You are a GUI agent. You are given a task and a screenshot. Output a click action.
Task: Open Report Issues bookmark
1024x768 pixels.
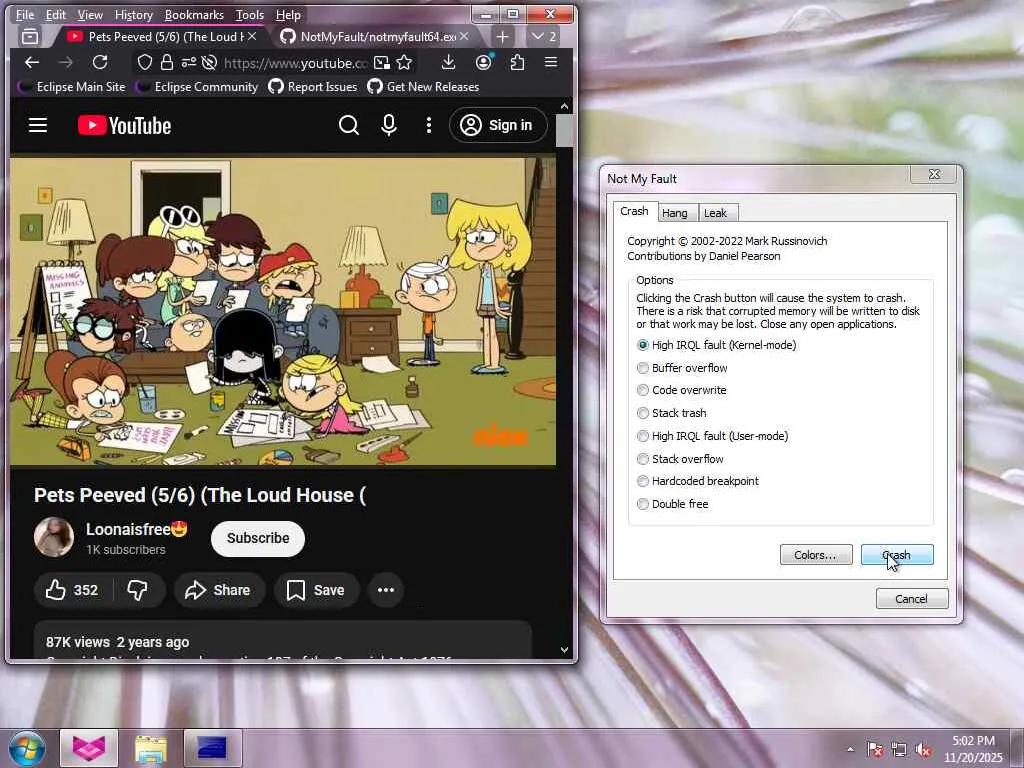coord(313,87)
